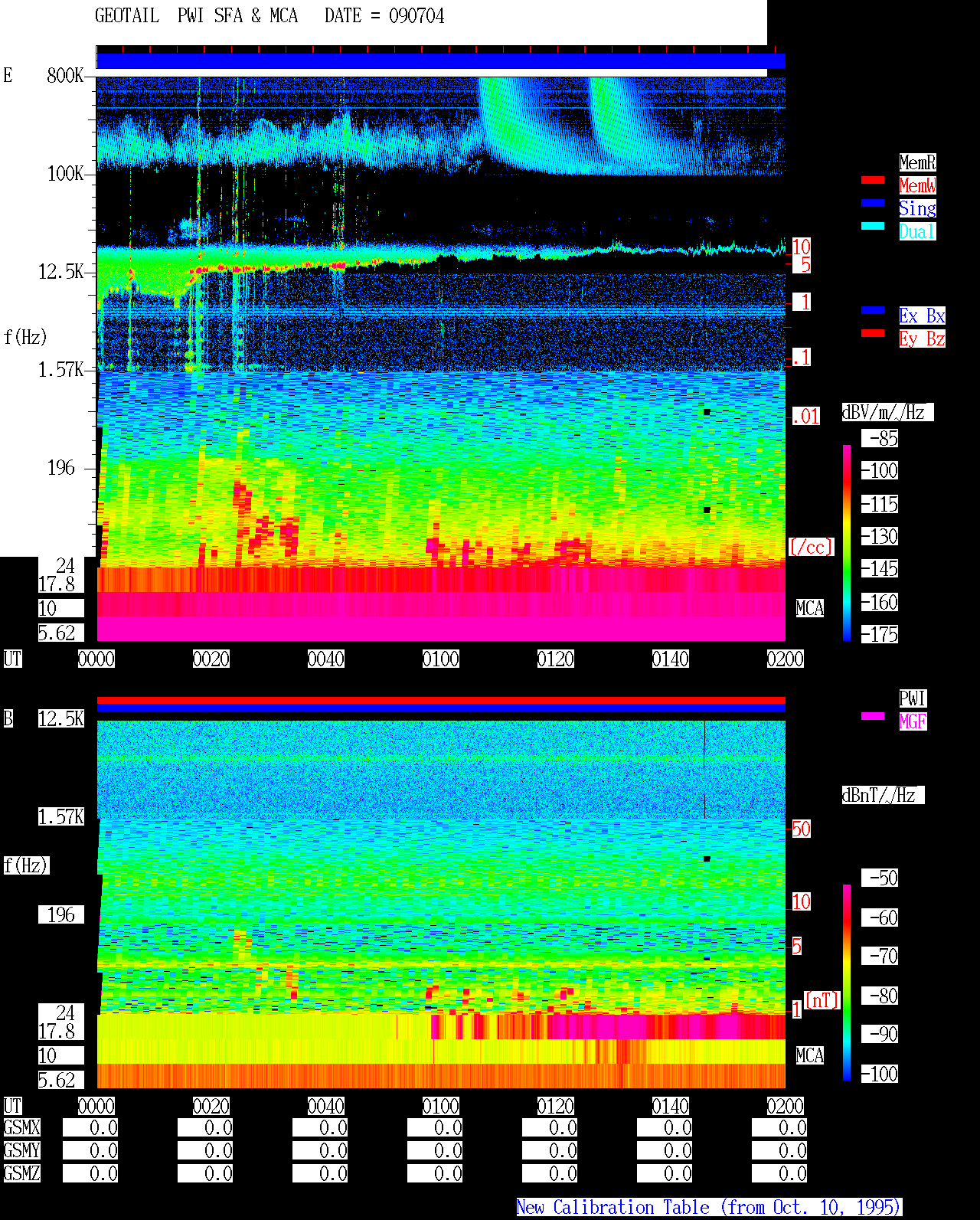Click the red MemW legend swatch
Image resolution: width=980 pixels, height=1220 pixels.
(x=873, y=180)
